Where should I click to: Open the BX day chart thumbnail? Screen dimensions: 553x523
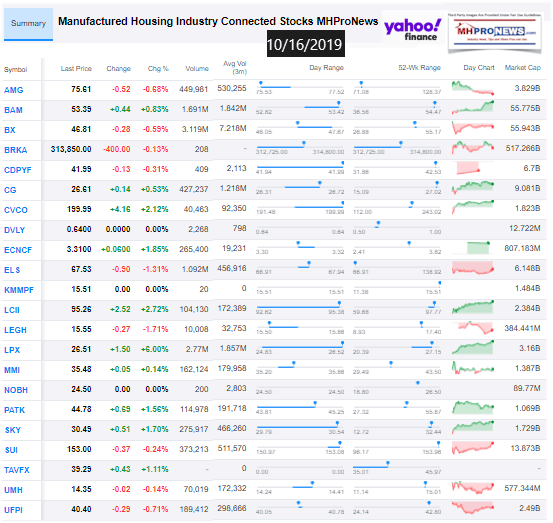click(x=473, y=128)
